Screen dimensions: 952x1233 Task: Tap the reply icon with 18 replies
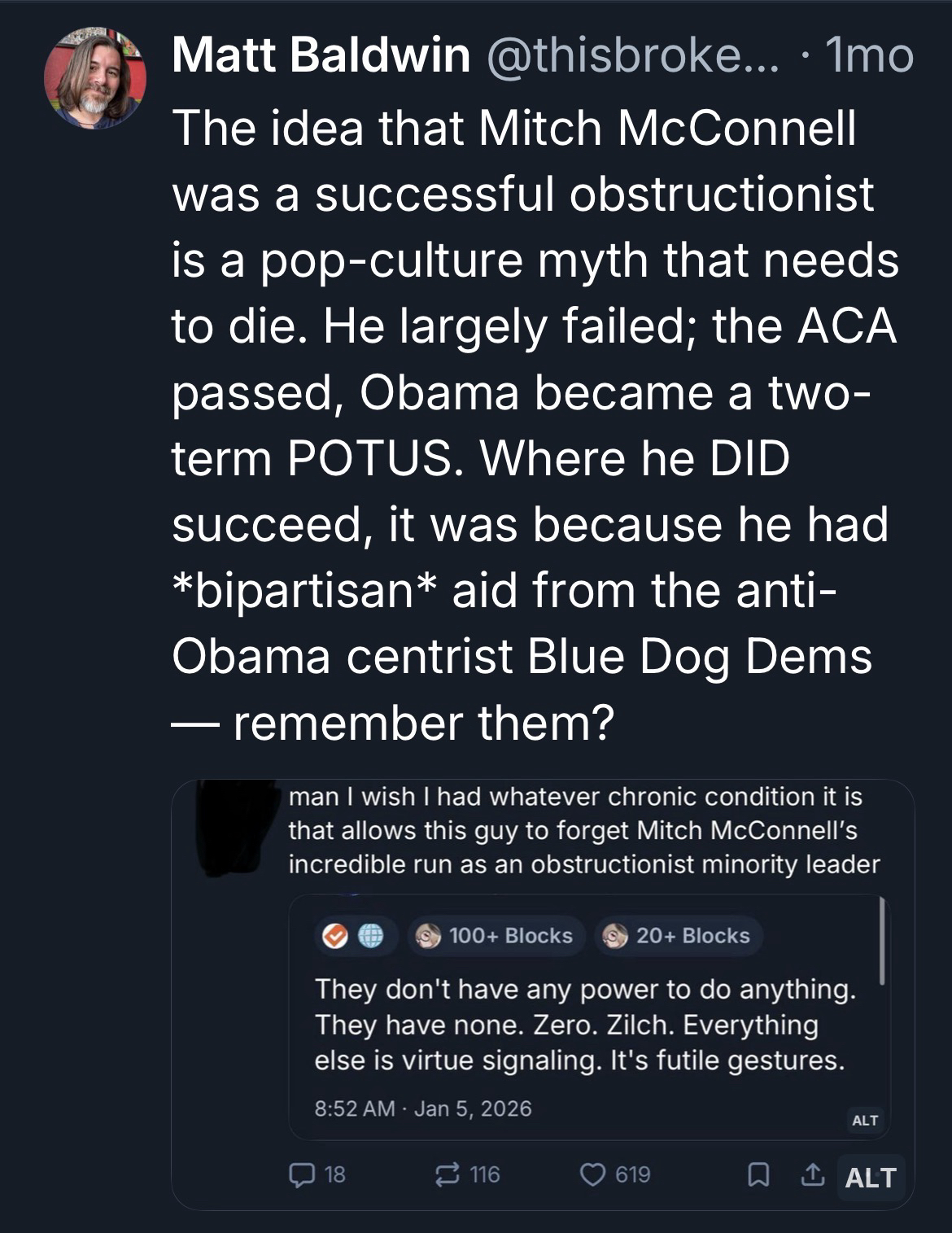pyautogui.click(x=303, y=1174)
